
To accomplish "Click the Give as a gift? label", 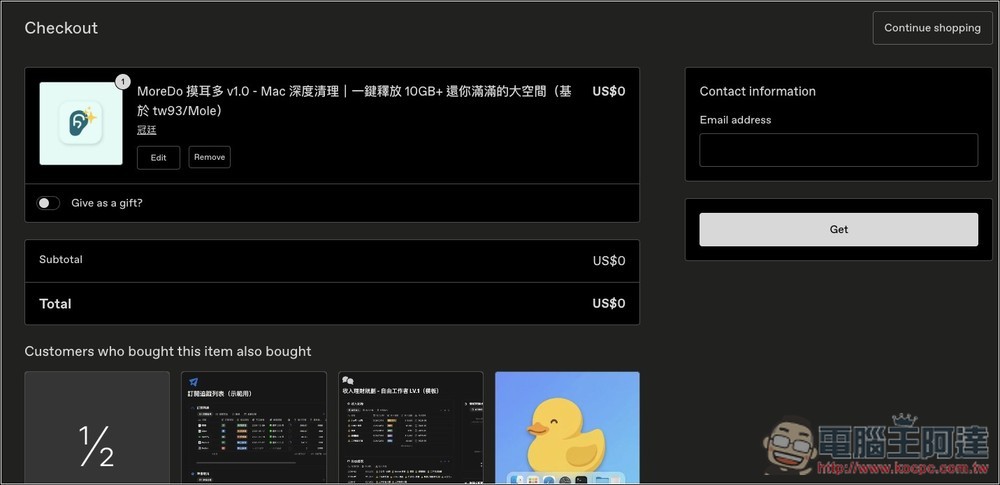I will pyautogui.click(x=107, y=203).
